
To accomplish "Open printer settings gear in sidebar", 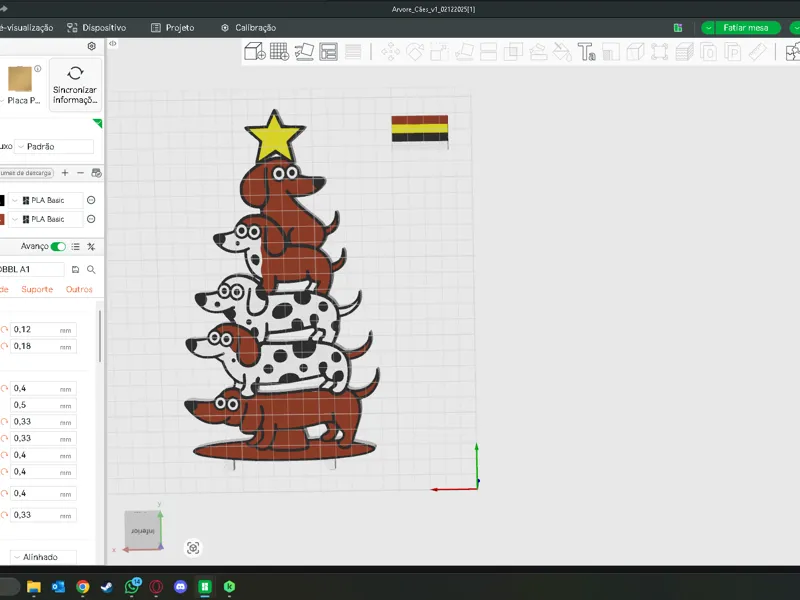I will pos(91,46).
